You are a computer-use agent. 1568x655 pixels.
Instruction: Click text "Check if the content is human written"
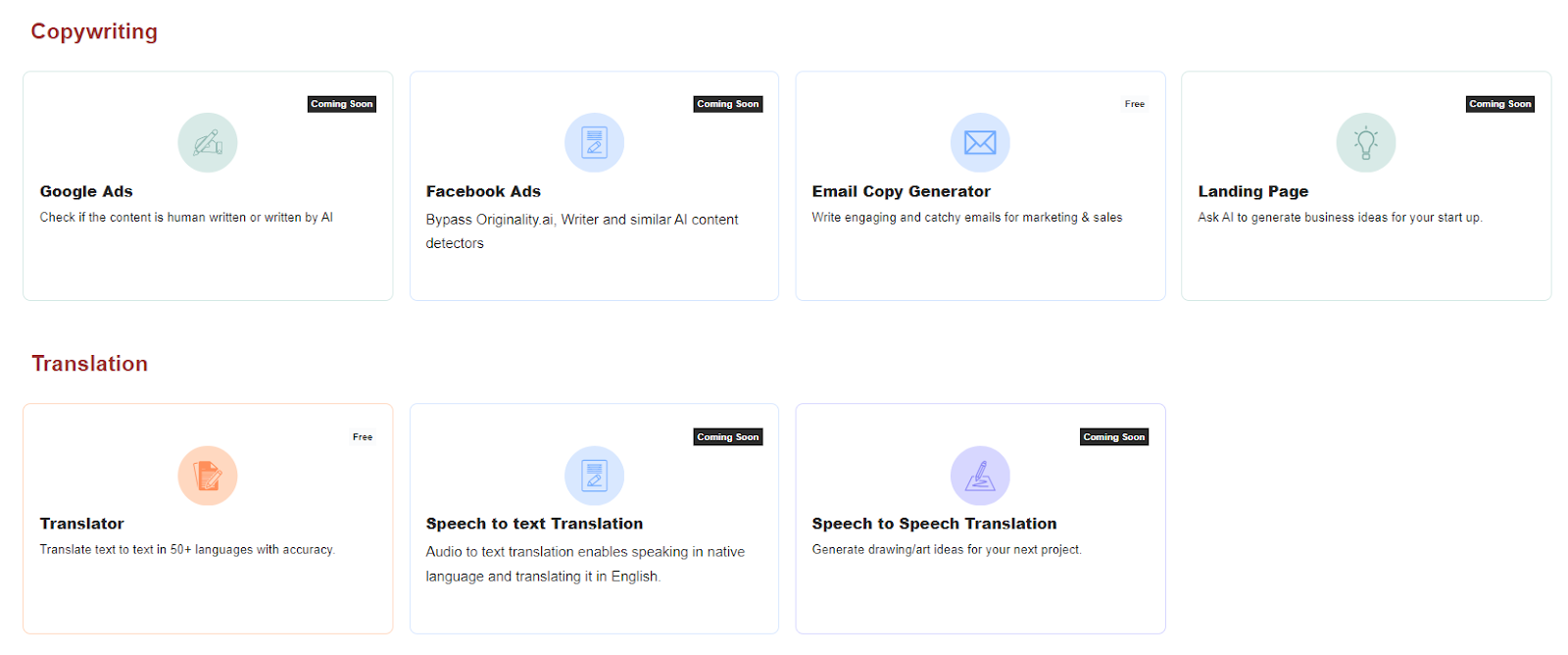click(x=143, y=218)
